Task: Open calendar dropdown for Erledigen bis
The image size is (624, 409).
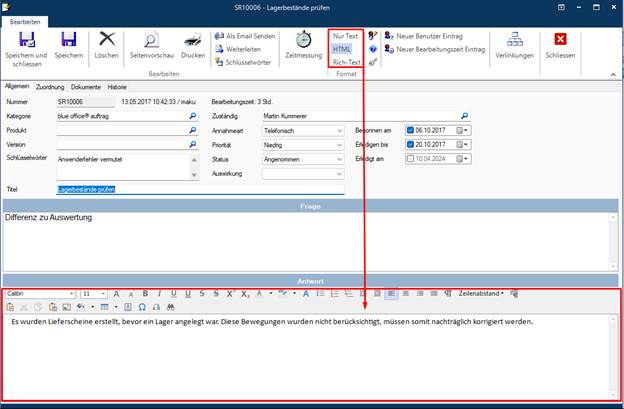Action: click(x=462, y=144)
